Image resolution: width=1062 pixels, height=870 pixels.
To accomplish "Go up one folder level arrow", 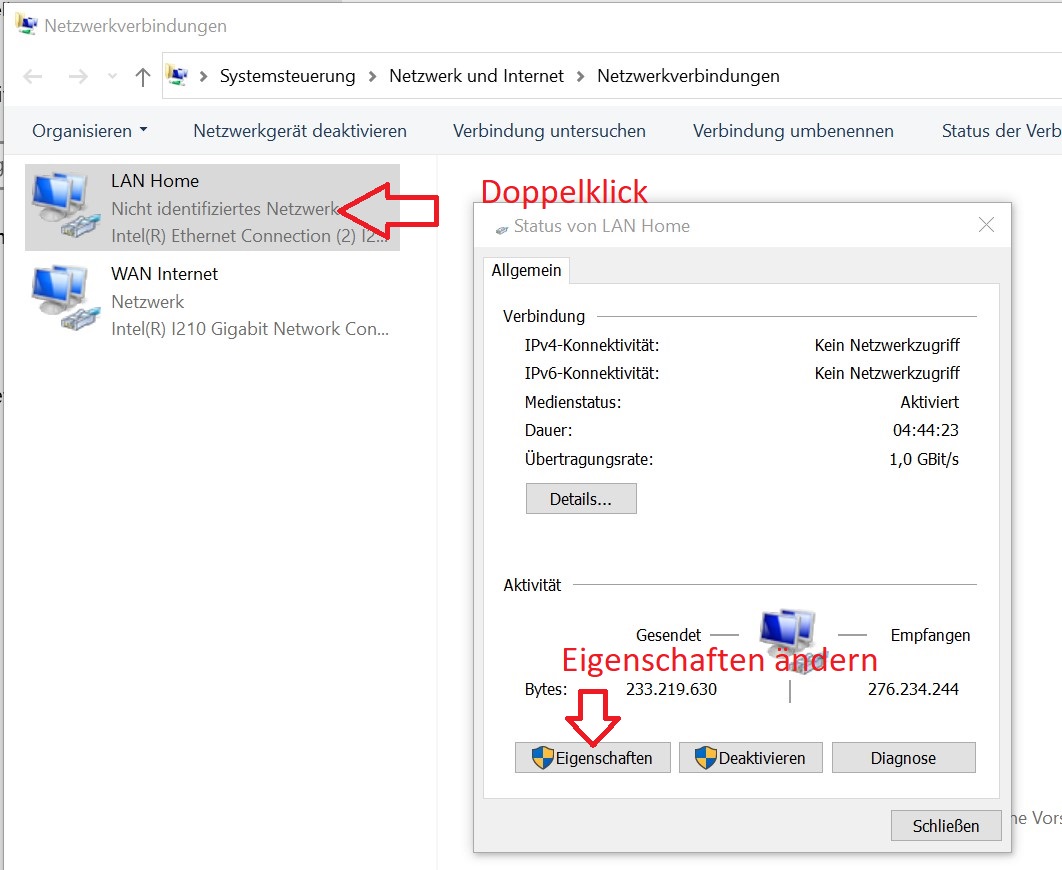I will click(143, 77).
